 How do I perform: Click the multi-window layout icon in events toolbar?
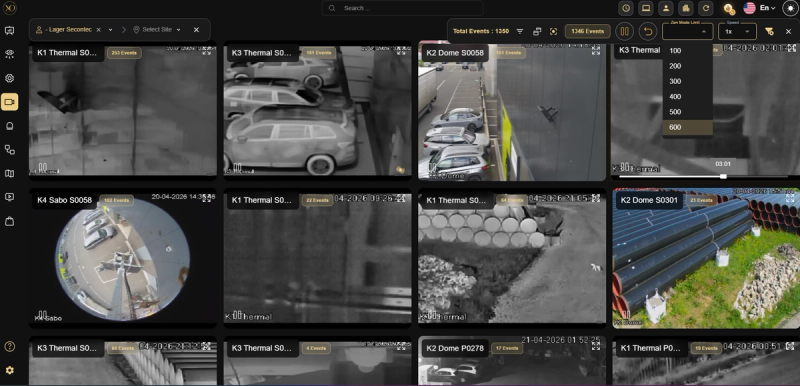pyautogui.click(x=537, y=32)
